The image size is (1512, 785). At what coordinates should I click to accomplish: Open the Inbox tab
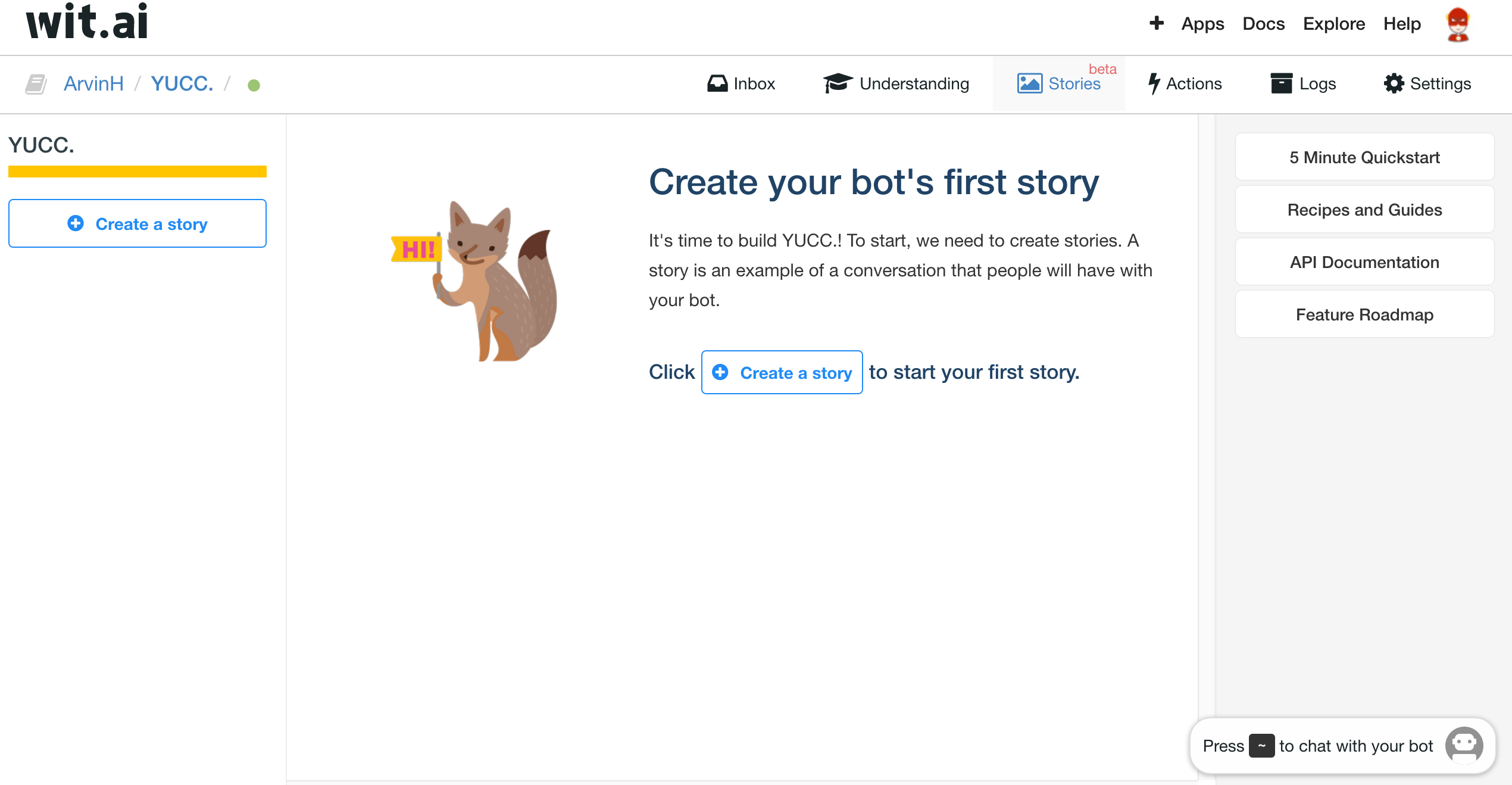[x=741, y=83]
